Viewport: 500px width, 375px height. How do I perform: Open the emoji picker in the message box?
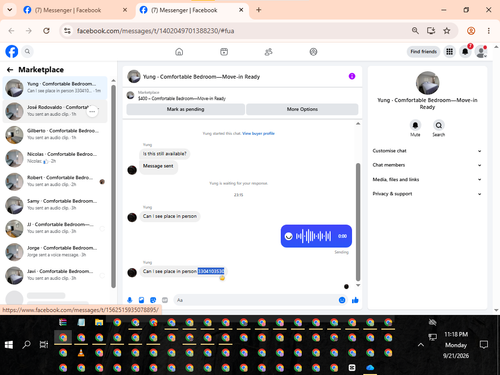coord(342,300)
